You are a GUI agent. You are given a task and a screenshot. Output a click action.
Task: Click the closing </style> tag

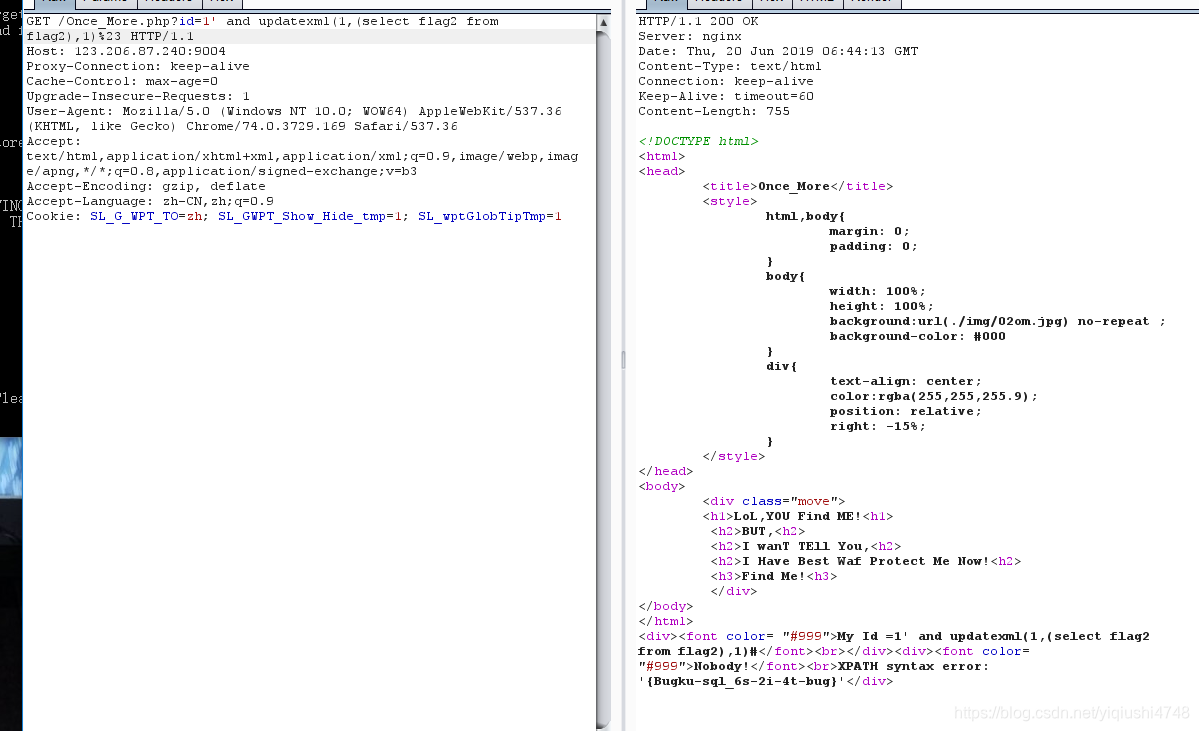733,456
